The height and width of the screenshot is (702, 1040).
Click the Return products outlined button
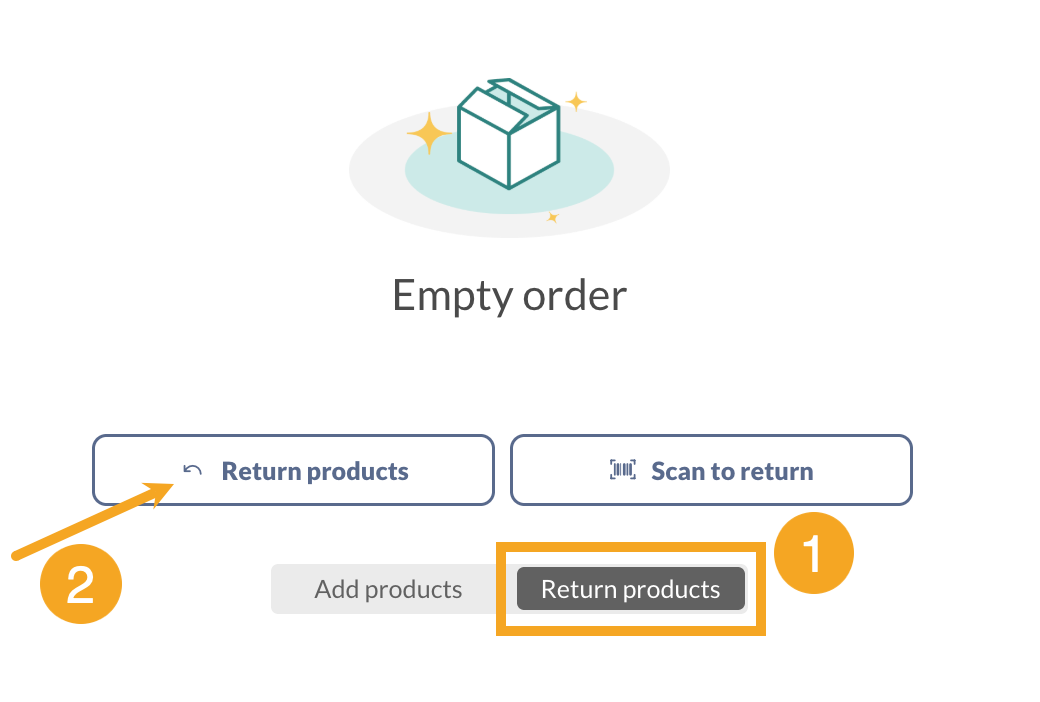293,470
